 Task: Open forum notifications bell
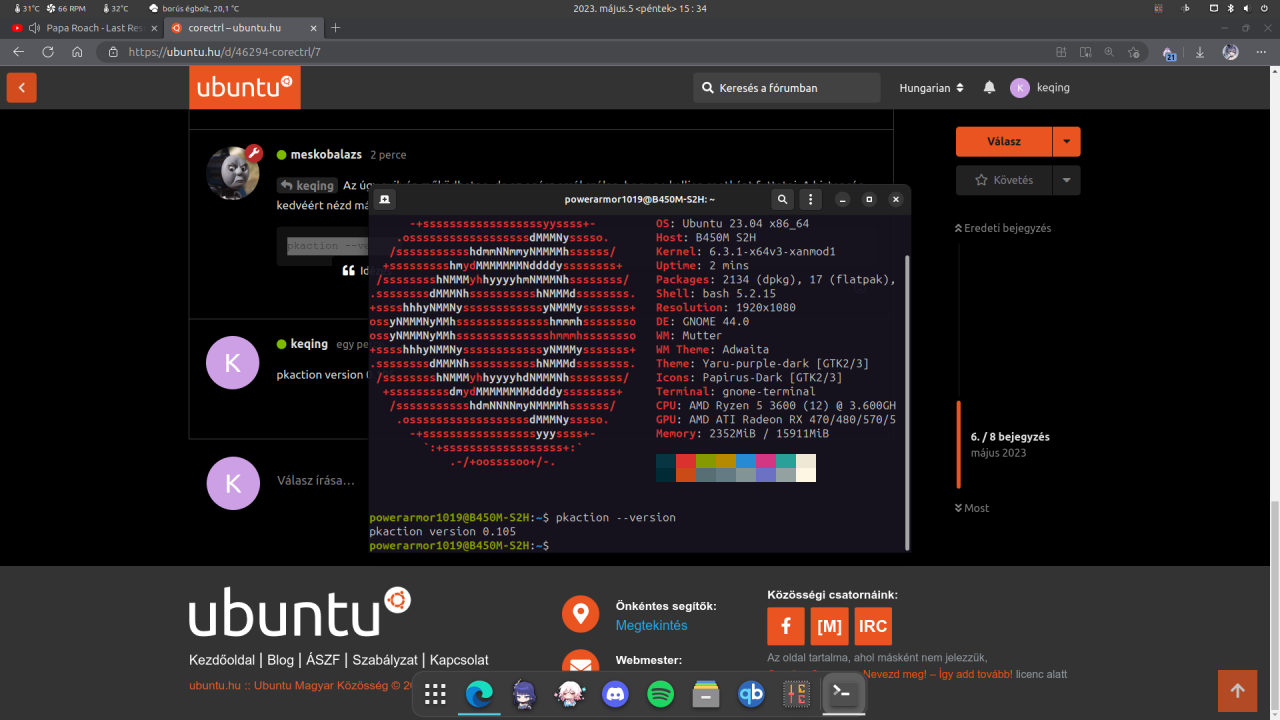click(x=989, y=88)
